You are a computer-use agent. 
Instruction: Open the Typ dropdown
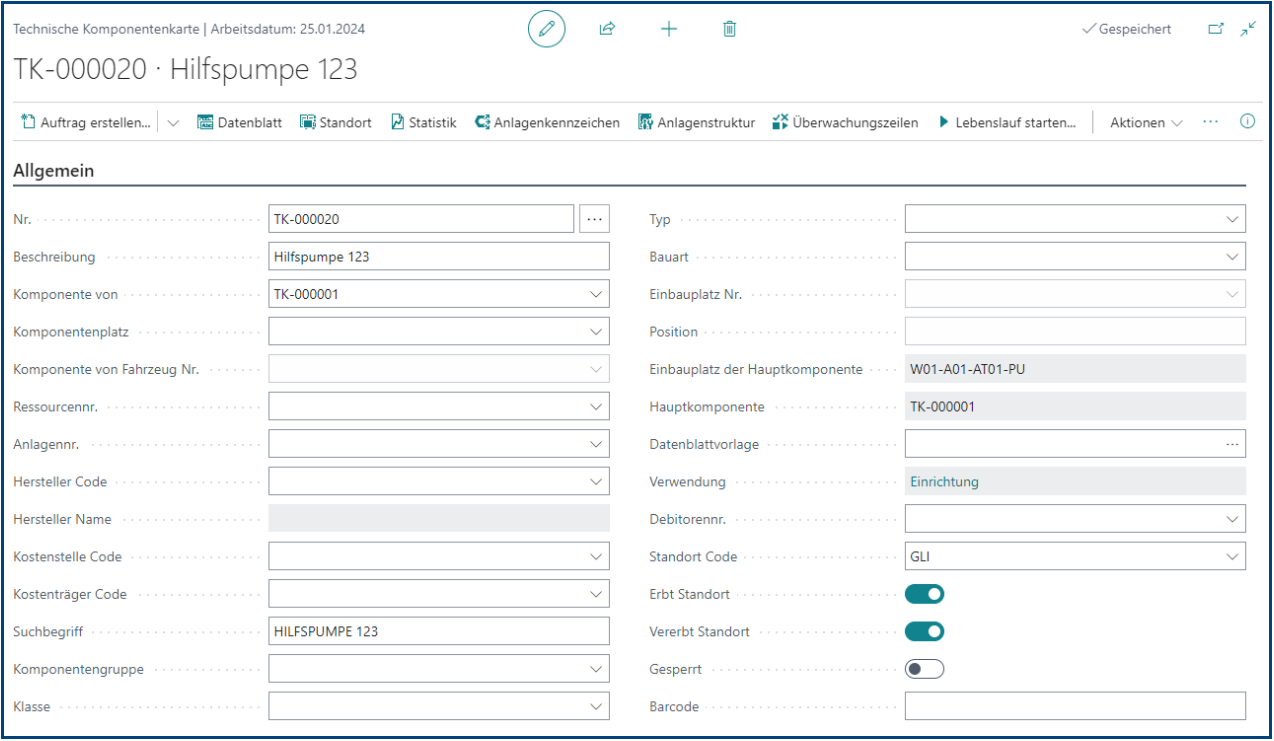click(x=1232, y=219)
